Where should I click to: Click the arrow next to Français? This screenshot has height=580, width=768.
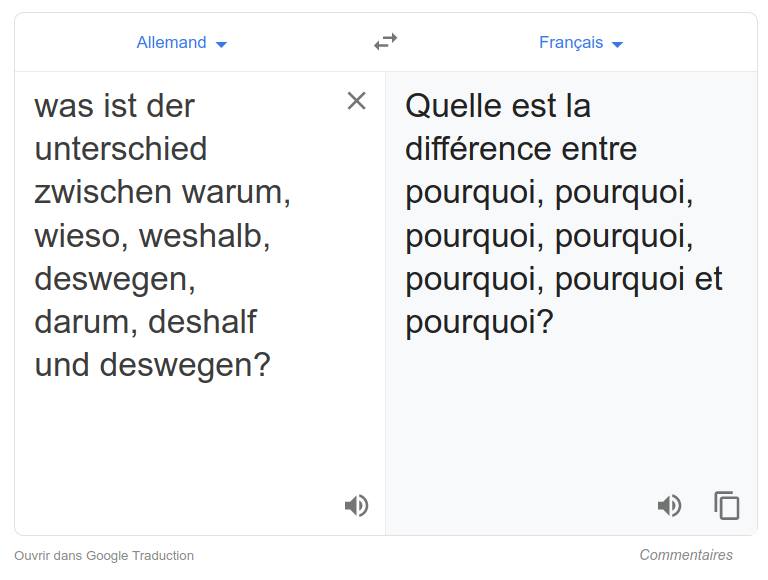(x=617, y=44)
